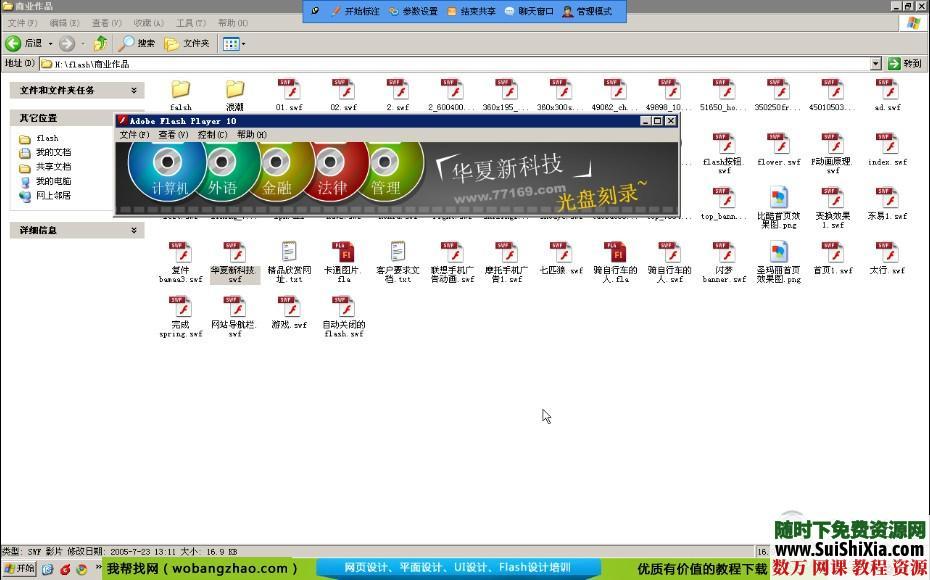930x580 pixels.
Task: Click the green Up-folder arrow icon
Action: tap(99, 43)
